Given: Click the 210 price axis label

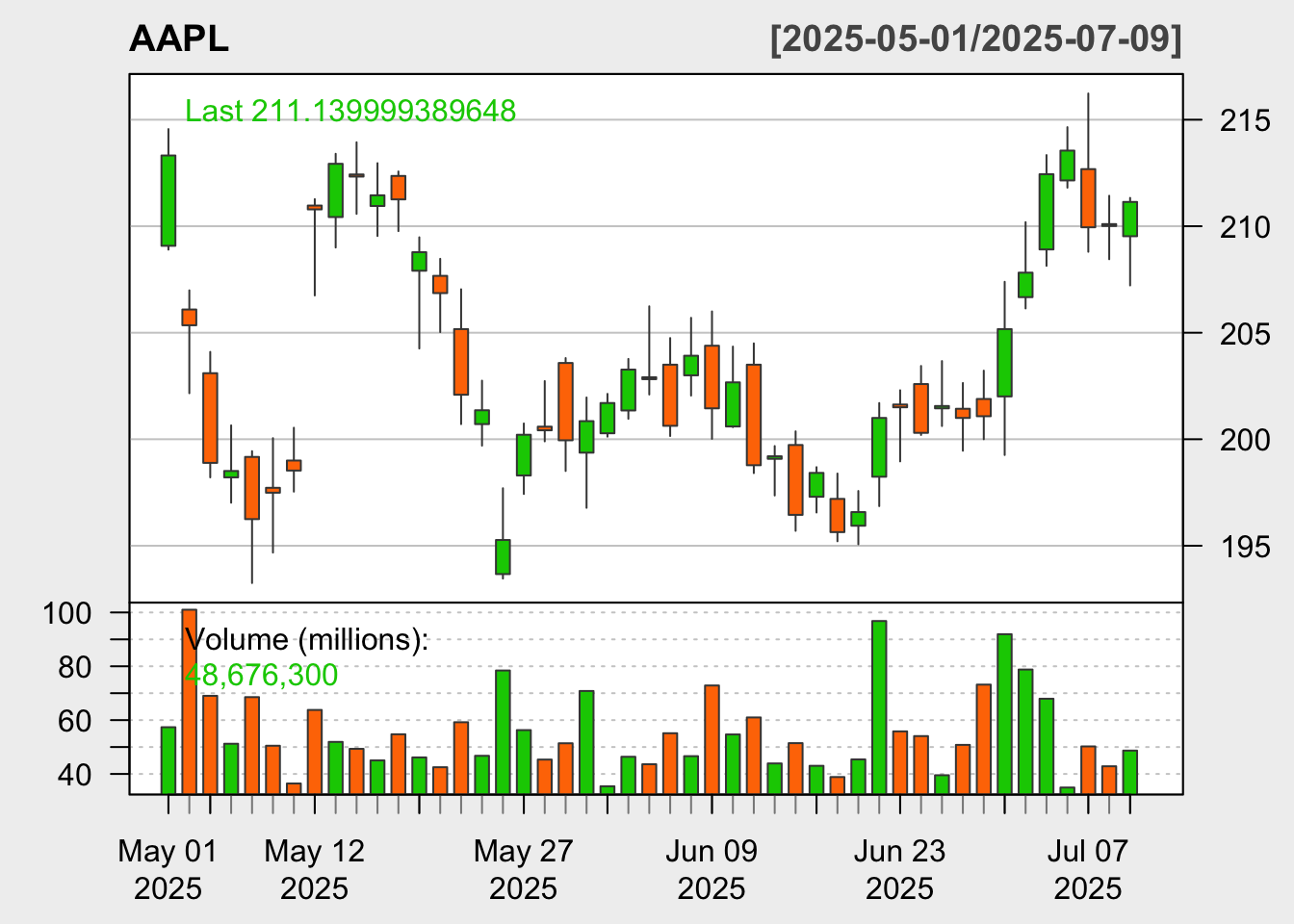Looking at the screenshot, I should [1244, 227].
